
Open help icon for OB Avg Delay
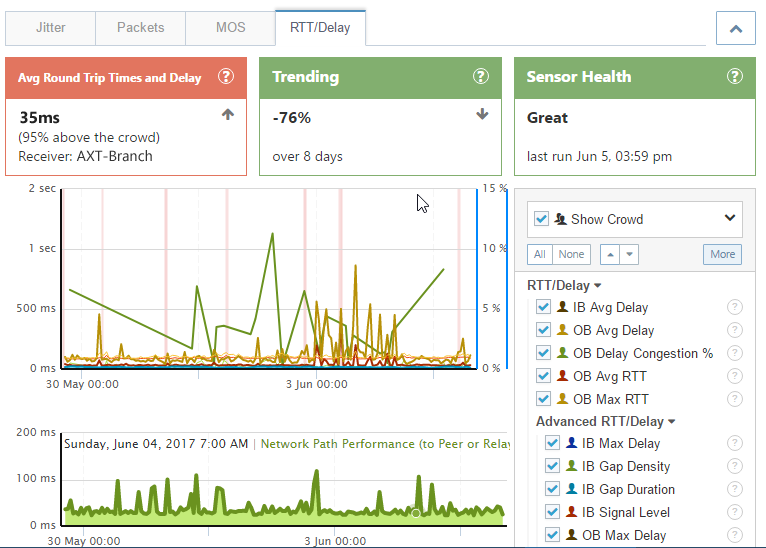[735, 330]
